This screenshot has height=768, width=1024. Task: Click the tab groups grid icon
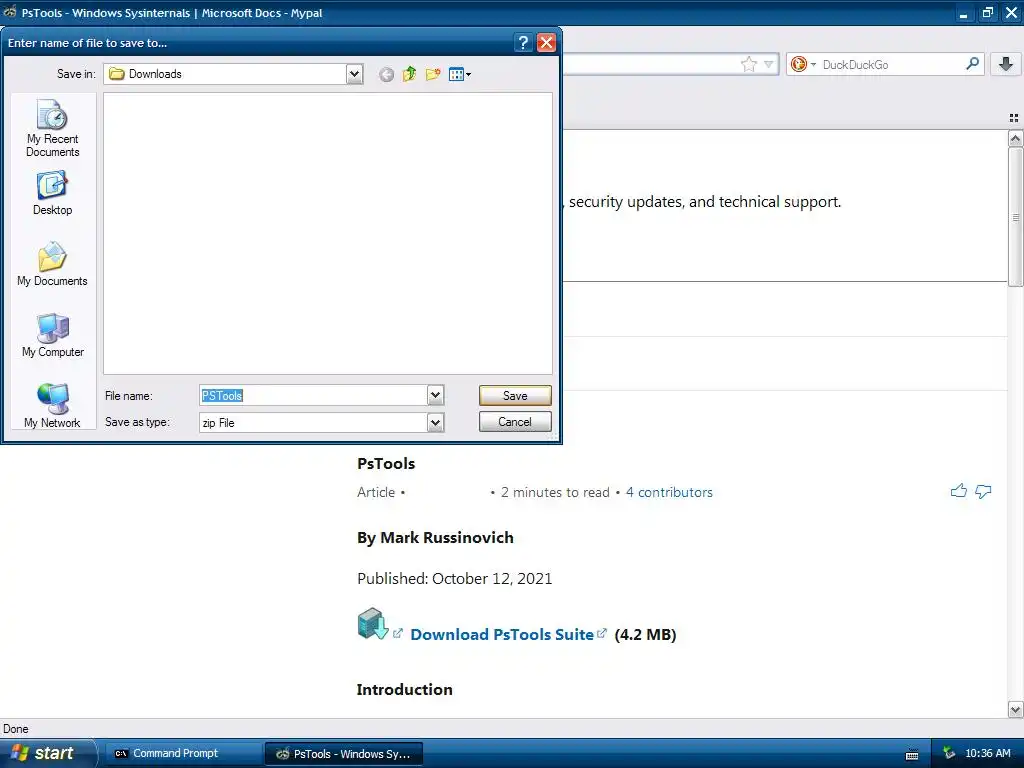(x=1014, y=118)
